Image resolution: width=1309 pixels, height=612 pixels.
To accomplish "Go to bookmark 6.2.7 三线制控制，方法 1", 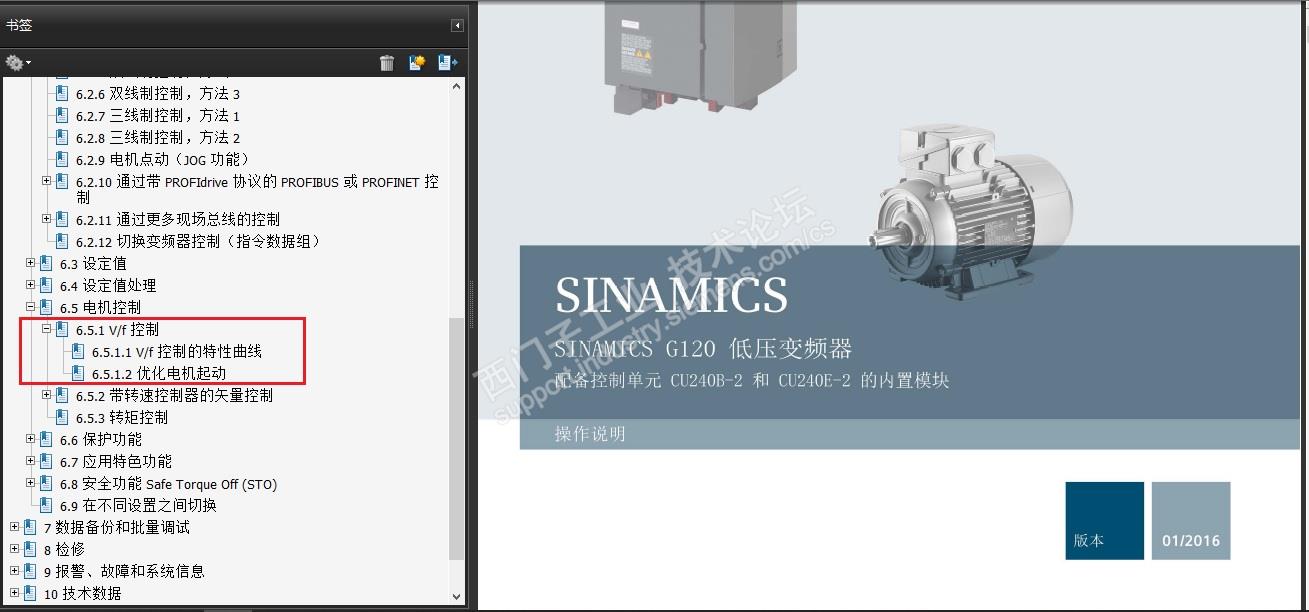I will tap(158, 115).
